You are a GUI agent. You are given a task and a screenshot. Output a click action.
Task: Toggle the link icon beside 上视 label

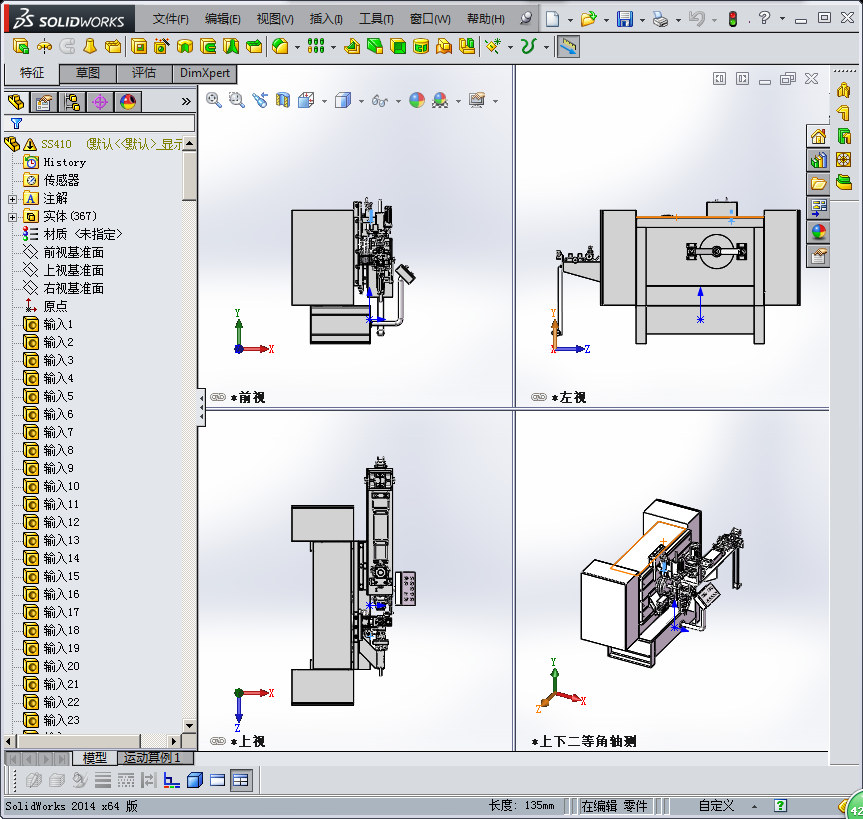pyautogui.click(x=218, y=741)
